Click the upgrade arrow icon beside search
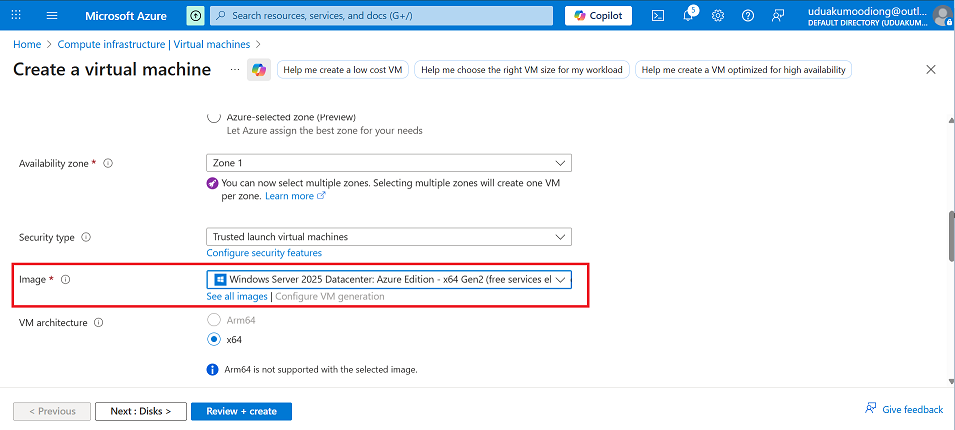This screenshot has height=430, width=955. (195, 16)
